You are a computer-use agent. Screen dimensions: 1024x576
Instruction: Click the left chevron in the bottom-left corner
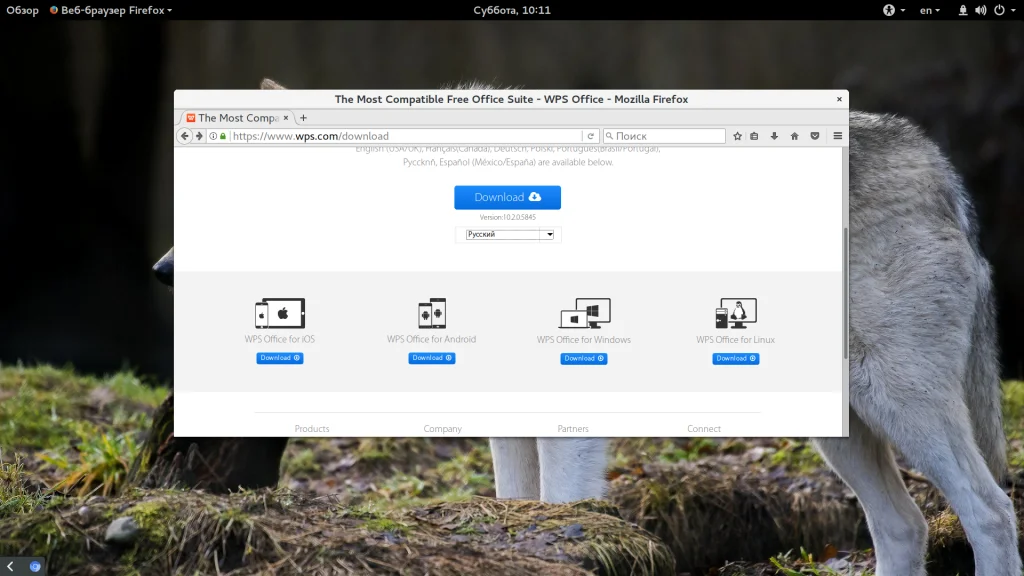(10, 566)
